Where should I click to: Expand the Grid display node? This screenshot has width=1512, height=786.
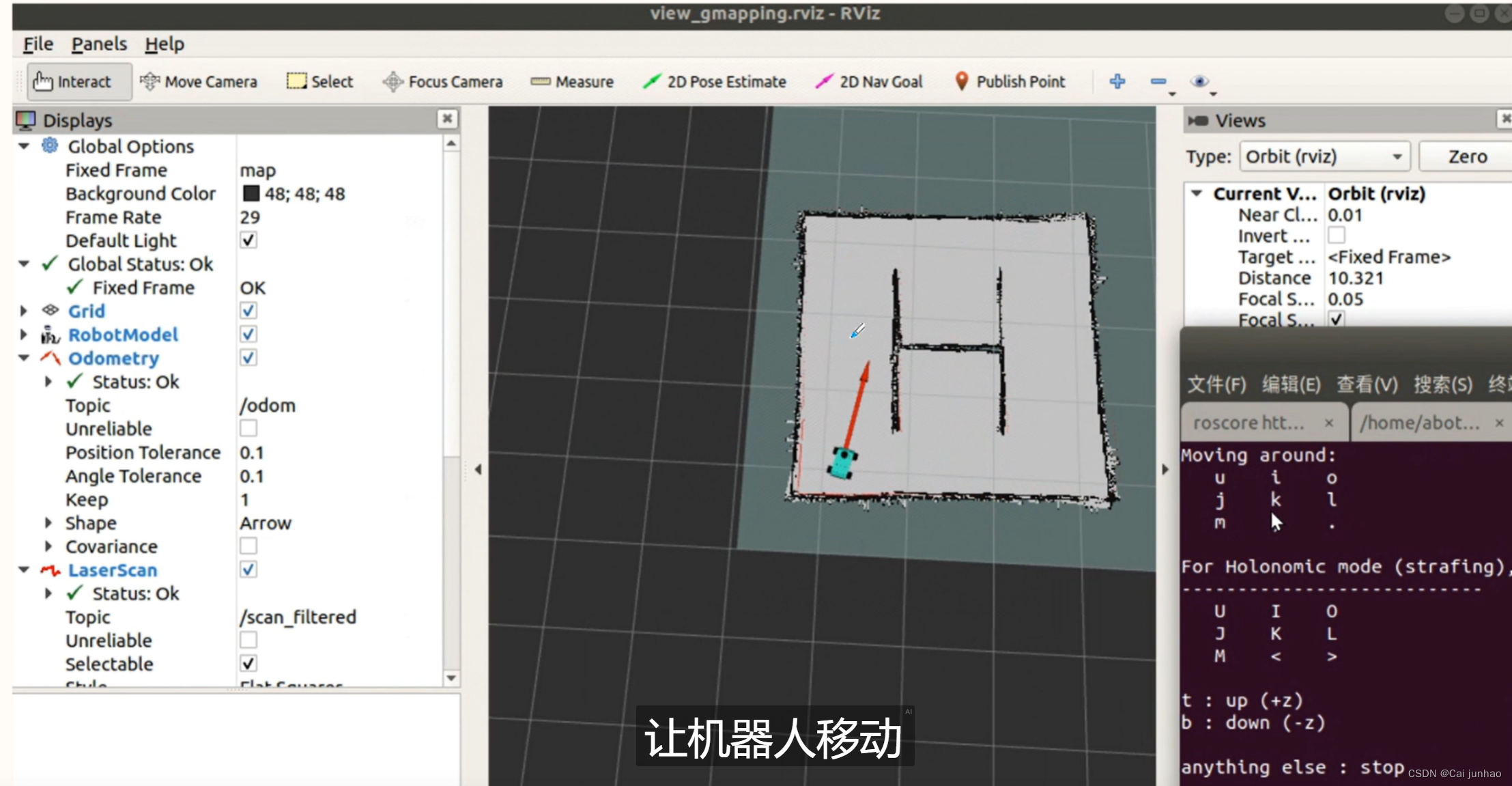24,311
